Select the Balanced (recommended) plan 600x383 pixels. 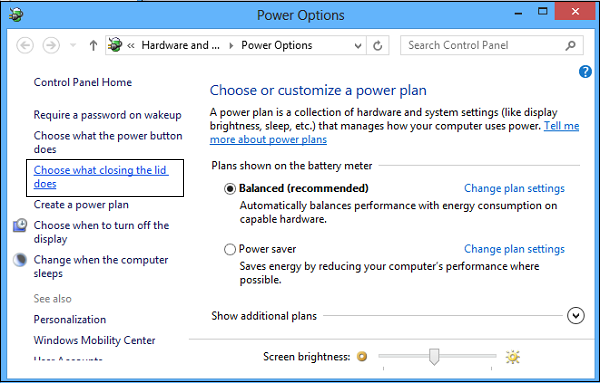230,189
